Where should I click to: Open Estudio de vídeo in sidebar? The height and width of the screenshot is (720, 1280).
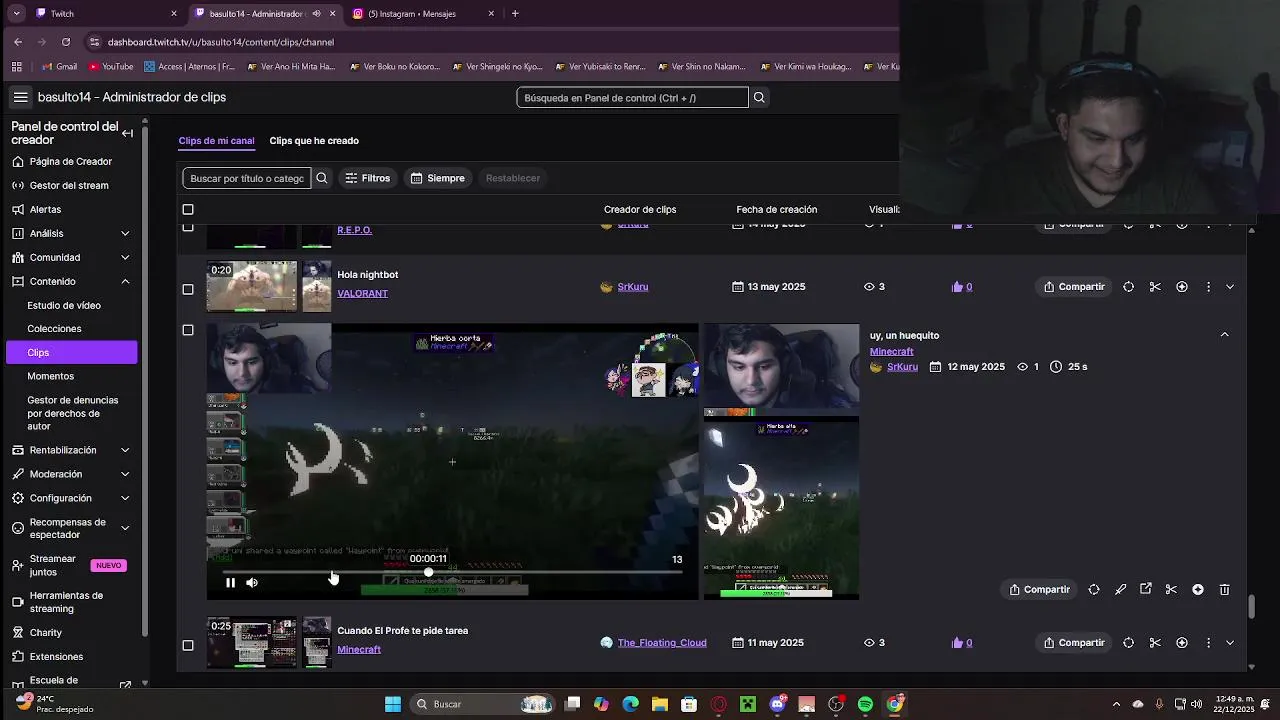tap(64, 305)
